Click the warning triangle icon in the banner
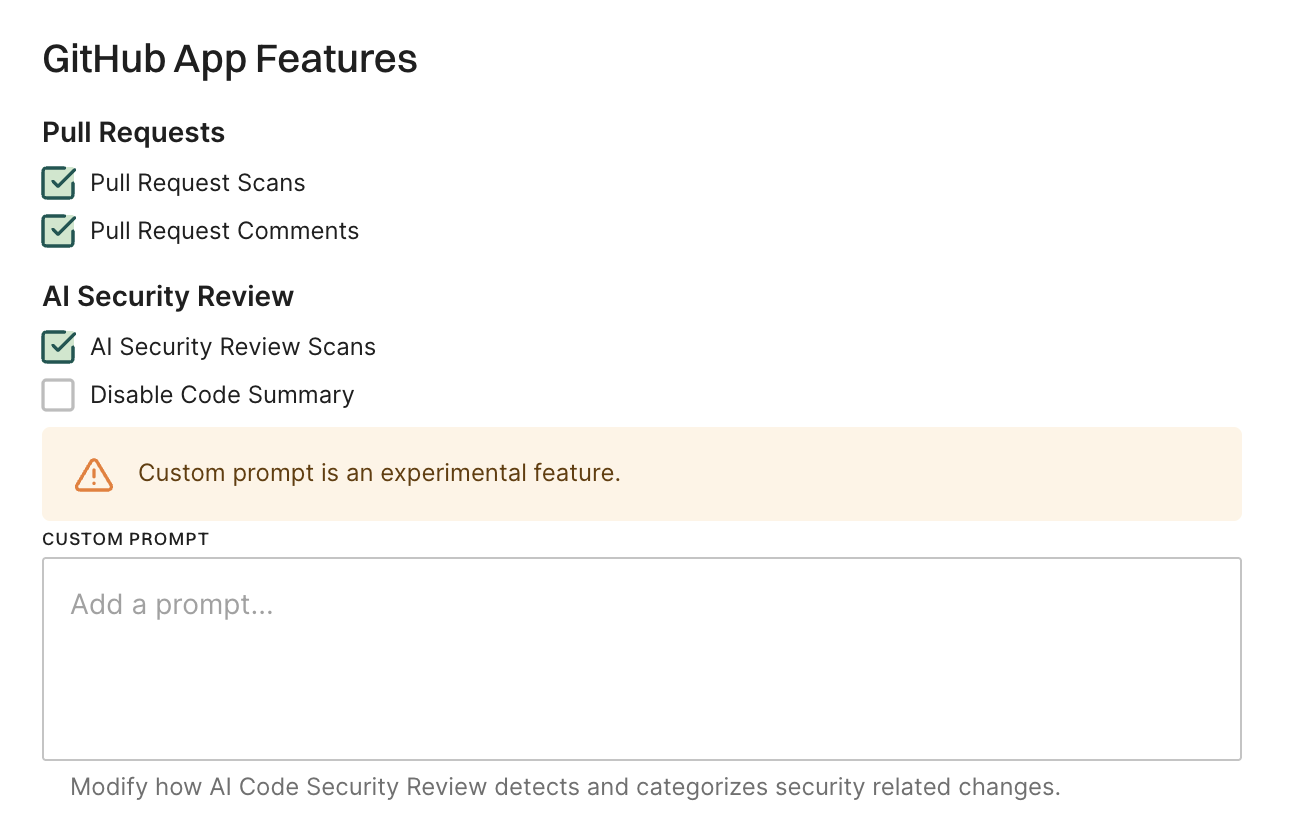The image size is (1296, 820). 93,474
